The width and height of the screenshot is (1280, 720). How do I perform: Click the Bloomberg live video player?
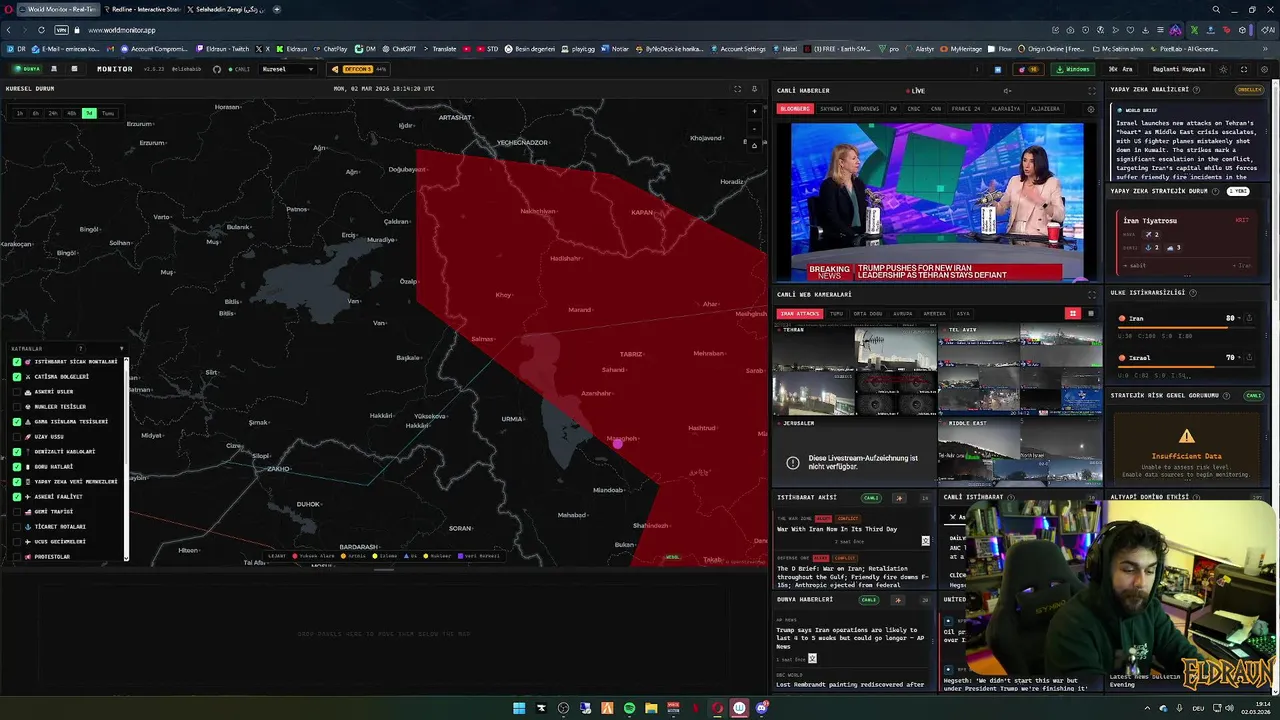point(937,202)
